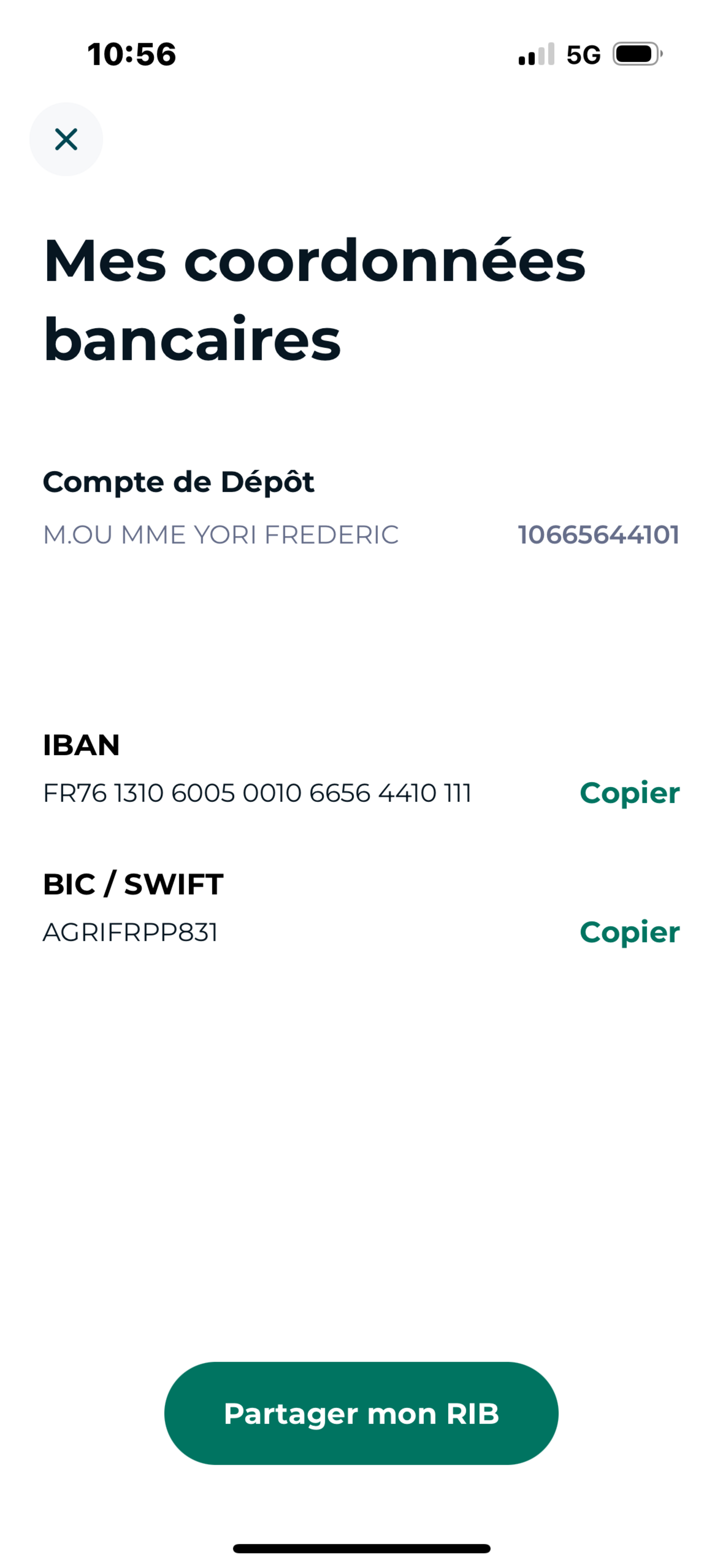Tap the battery status icon
The width and height of the screenshot is (723, 1568).
click(637, 54)
